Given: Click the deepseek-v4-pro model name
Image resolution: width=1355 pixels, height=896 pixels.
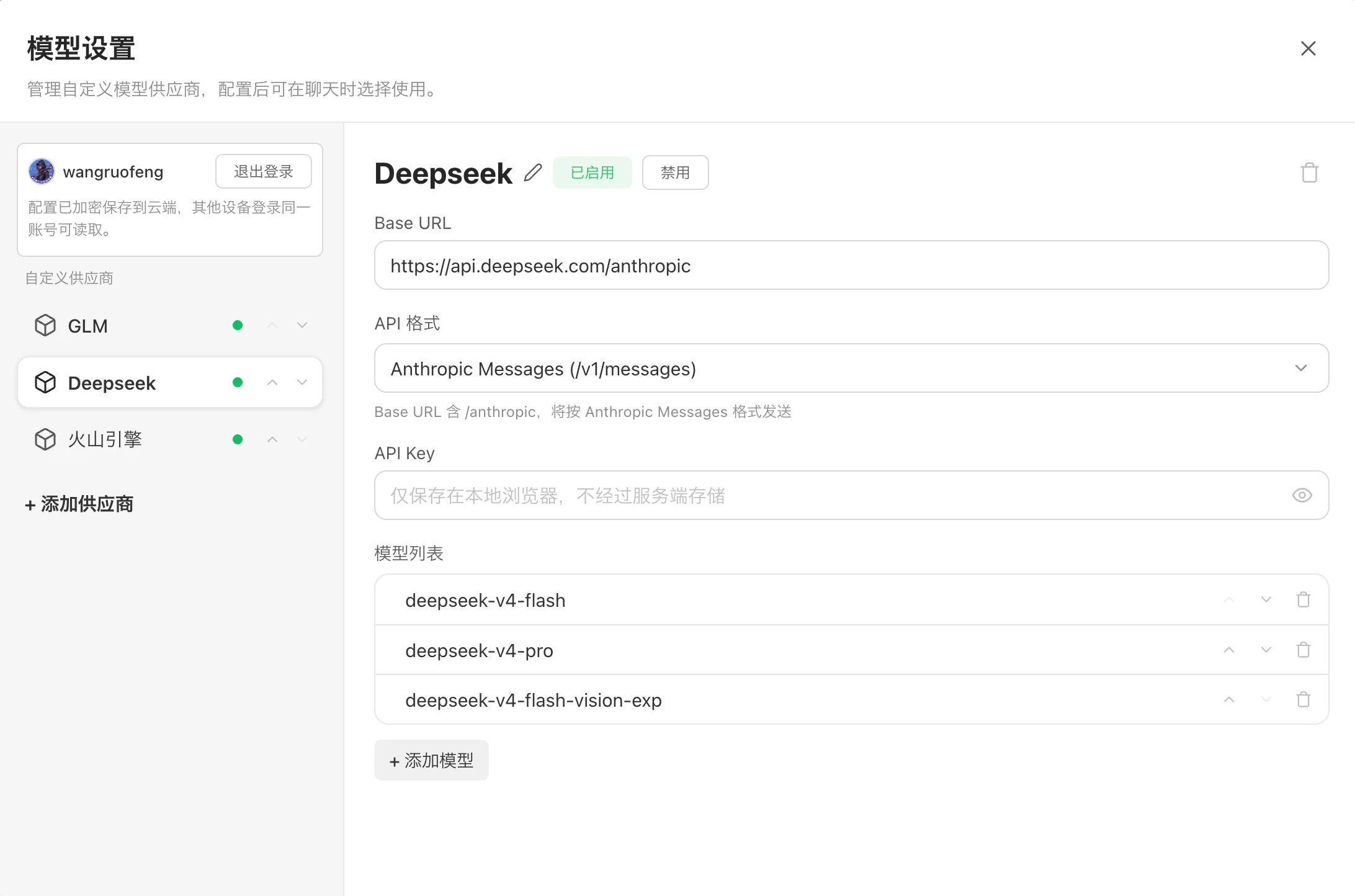Looking at the screenshot, I should pyautogui.click(x=479, y=650).
